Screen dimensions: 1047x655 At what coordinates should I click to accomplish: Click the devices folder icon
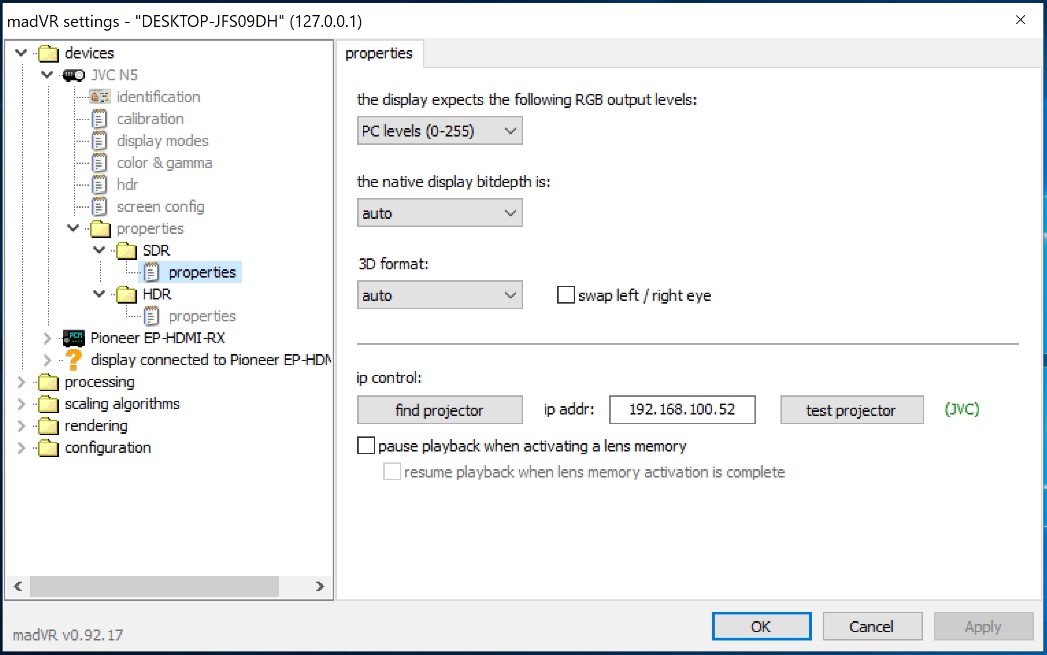click(x=48, y=53)
